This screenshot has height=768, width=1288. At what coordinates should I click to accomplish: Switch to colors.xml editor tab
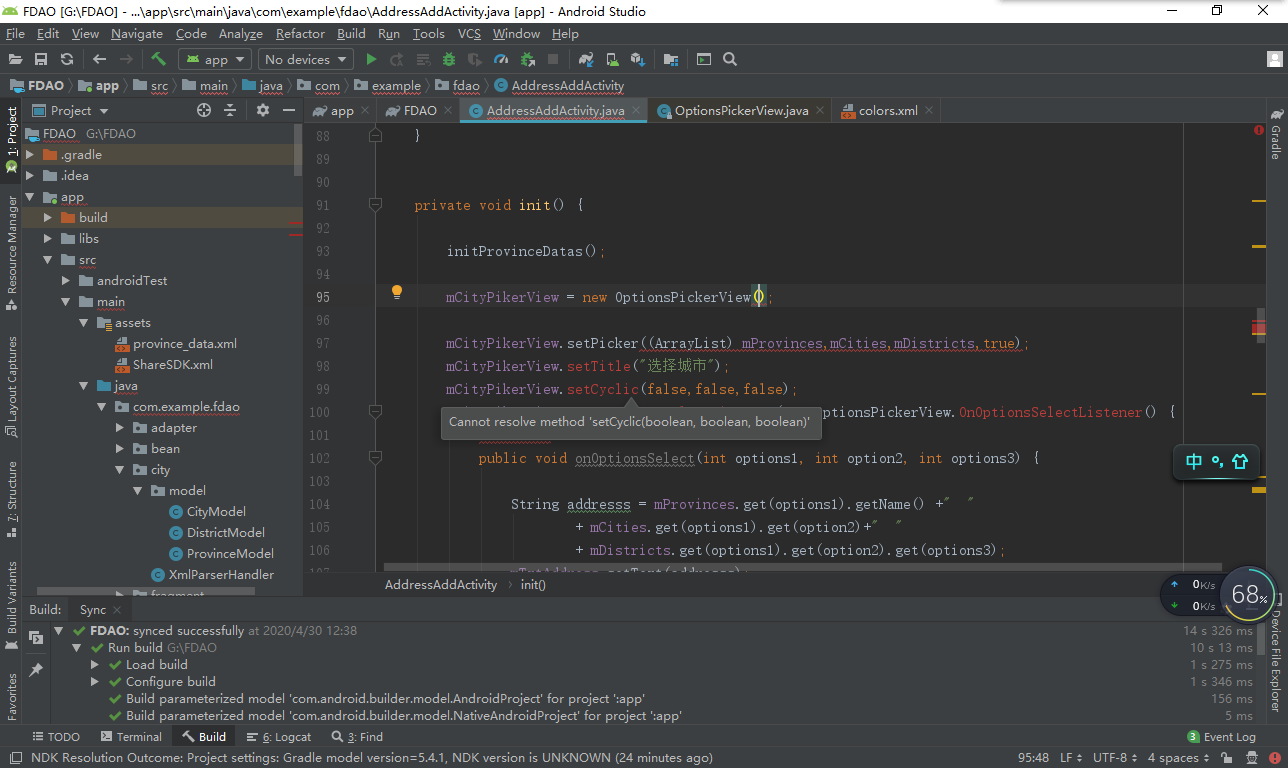pos(888,110)
